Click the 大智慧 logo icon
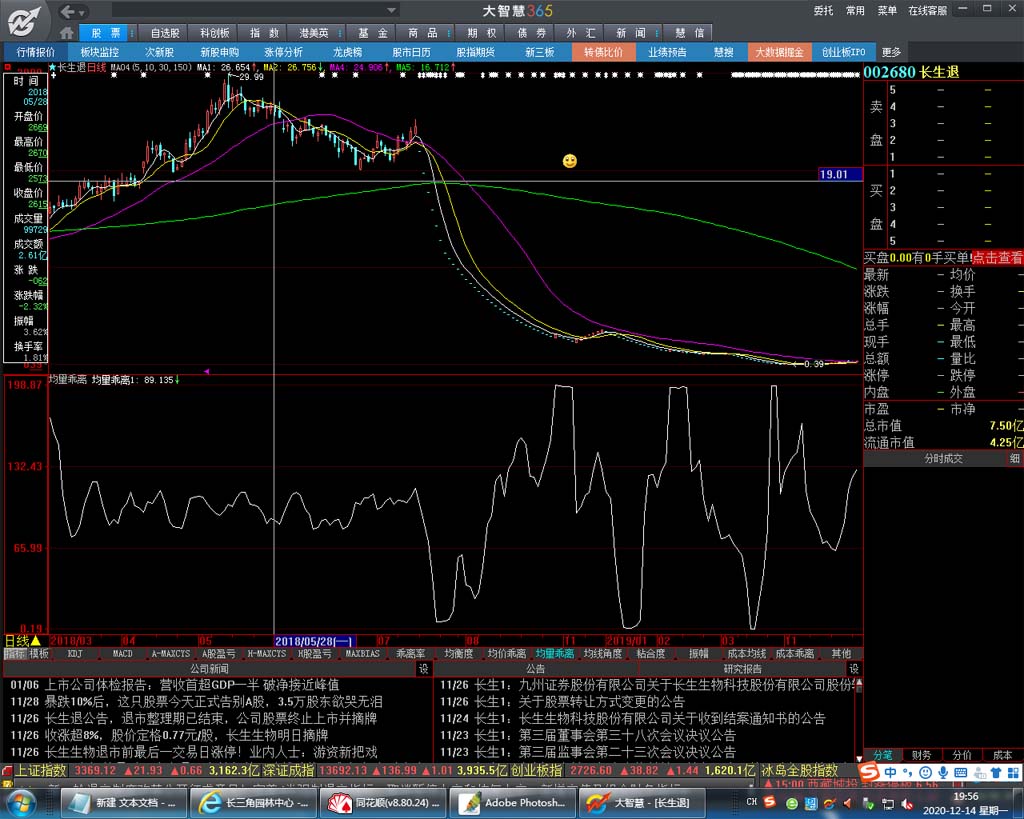Viewport: 1024px width, 819px height. pyautogui.click(x=24, y=20)
